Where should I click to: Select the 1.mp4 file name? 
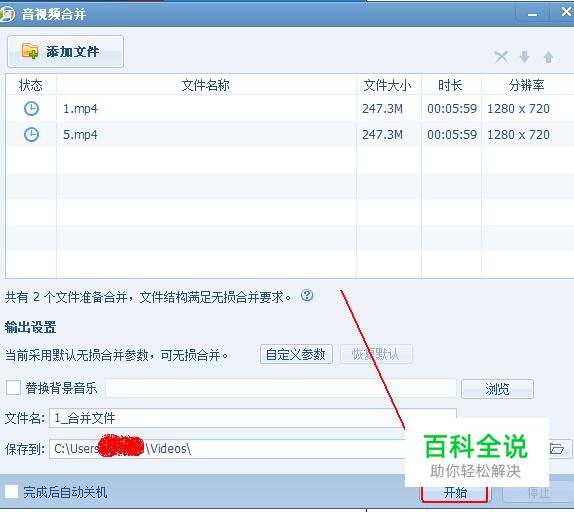80,109
